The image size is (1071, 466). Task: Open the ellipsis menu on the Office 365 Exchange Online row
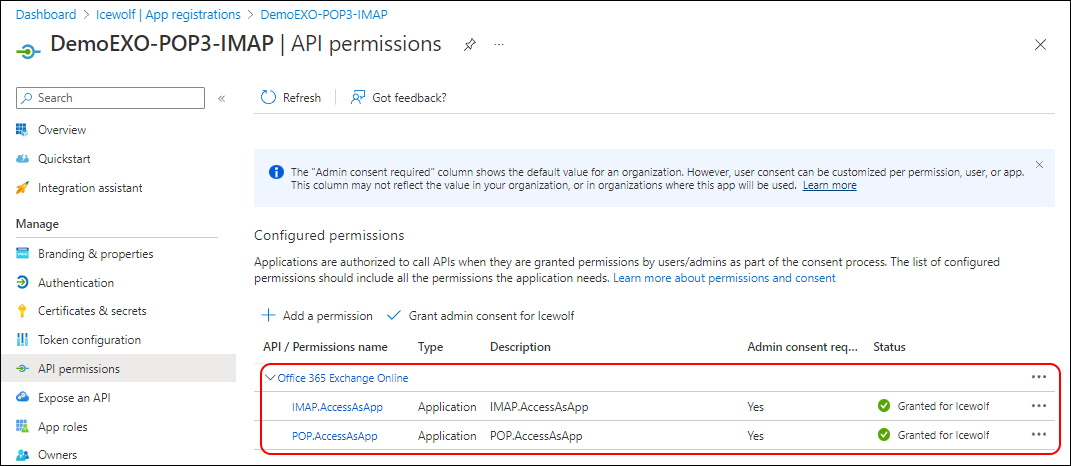pos(1039,377)
